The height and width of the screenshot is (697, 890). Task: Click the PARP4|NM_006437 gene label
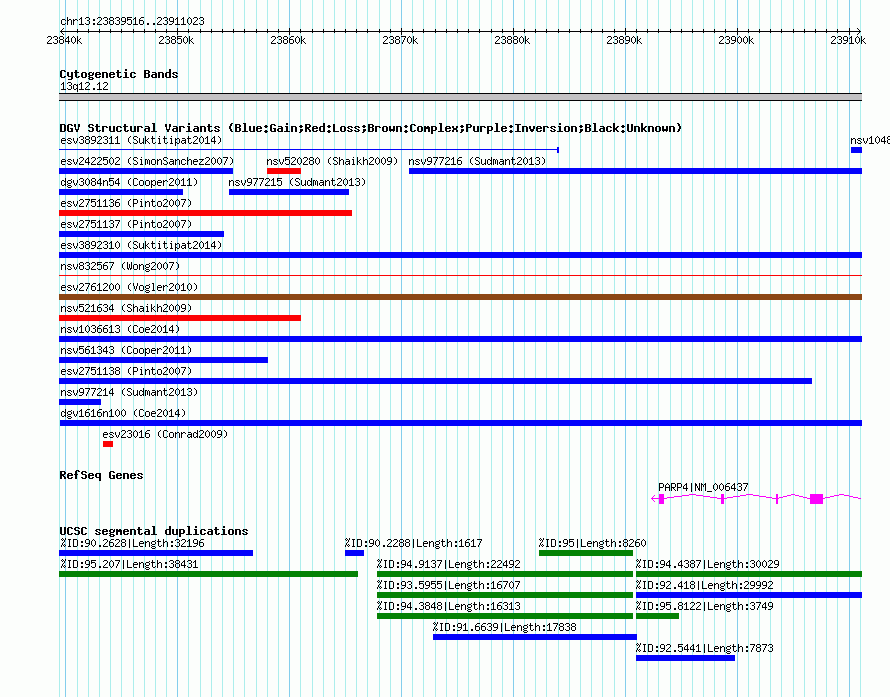pyautogui.click(x=703, y=487)
